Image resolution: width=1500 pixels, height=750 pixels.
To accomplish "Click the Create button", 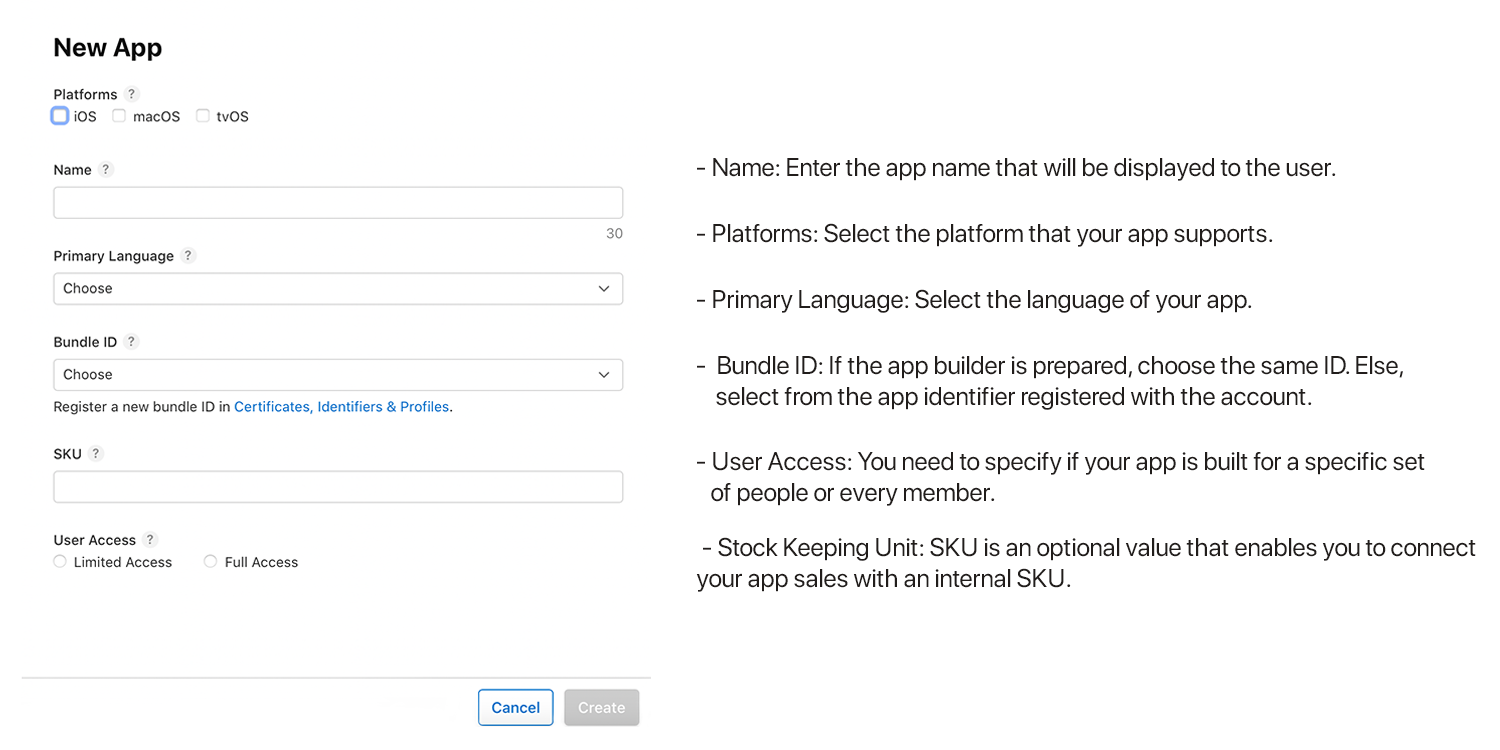I will 602,708.
